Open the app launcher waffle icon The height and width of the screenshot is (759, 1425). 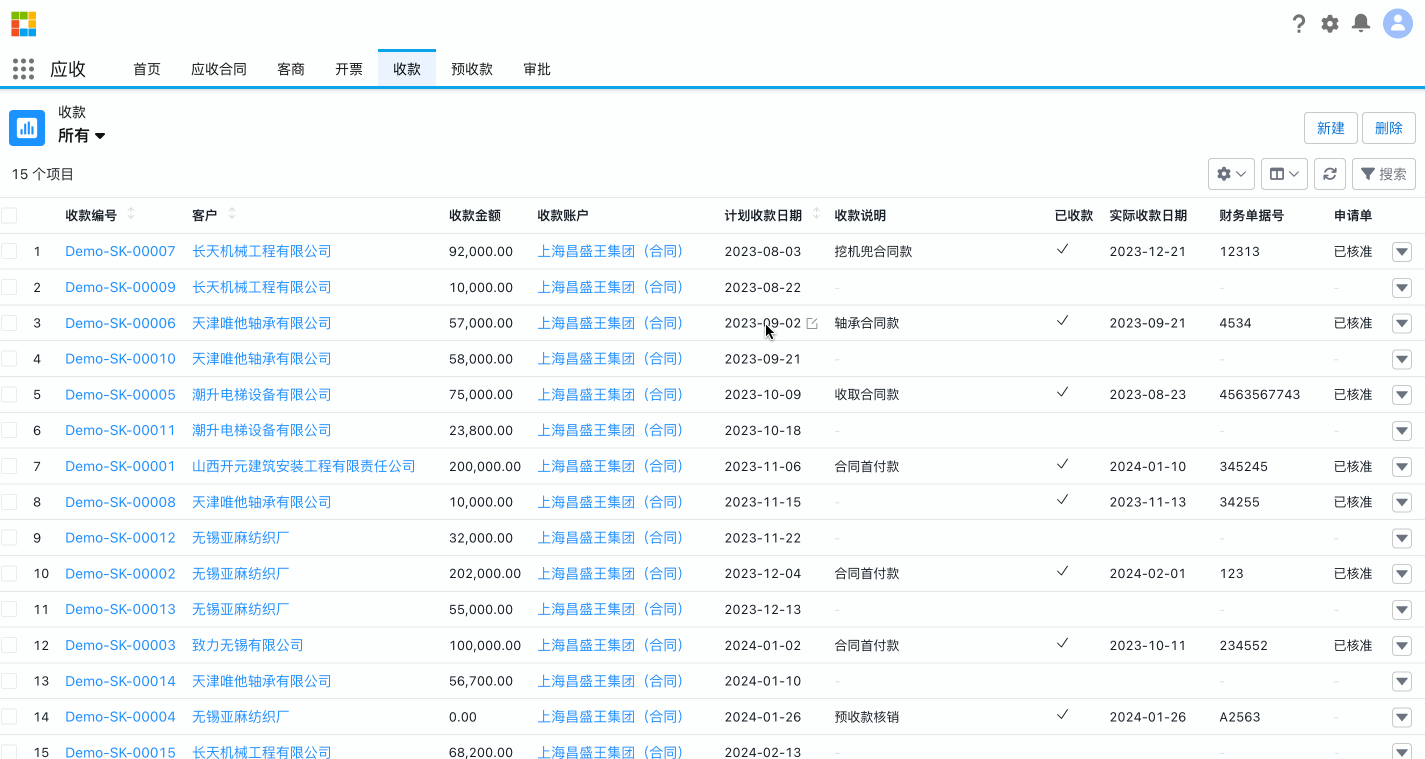[22, 68]
